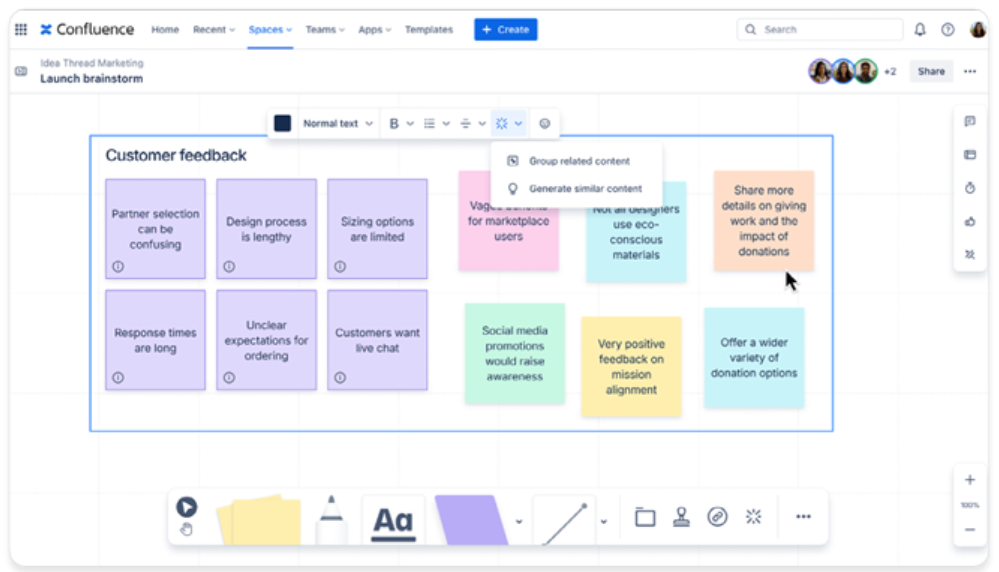
Task: Click the link tool in bottom toolbar
Action: pos(717,516)
